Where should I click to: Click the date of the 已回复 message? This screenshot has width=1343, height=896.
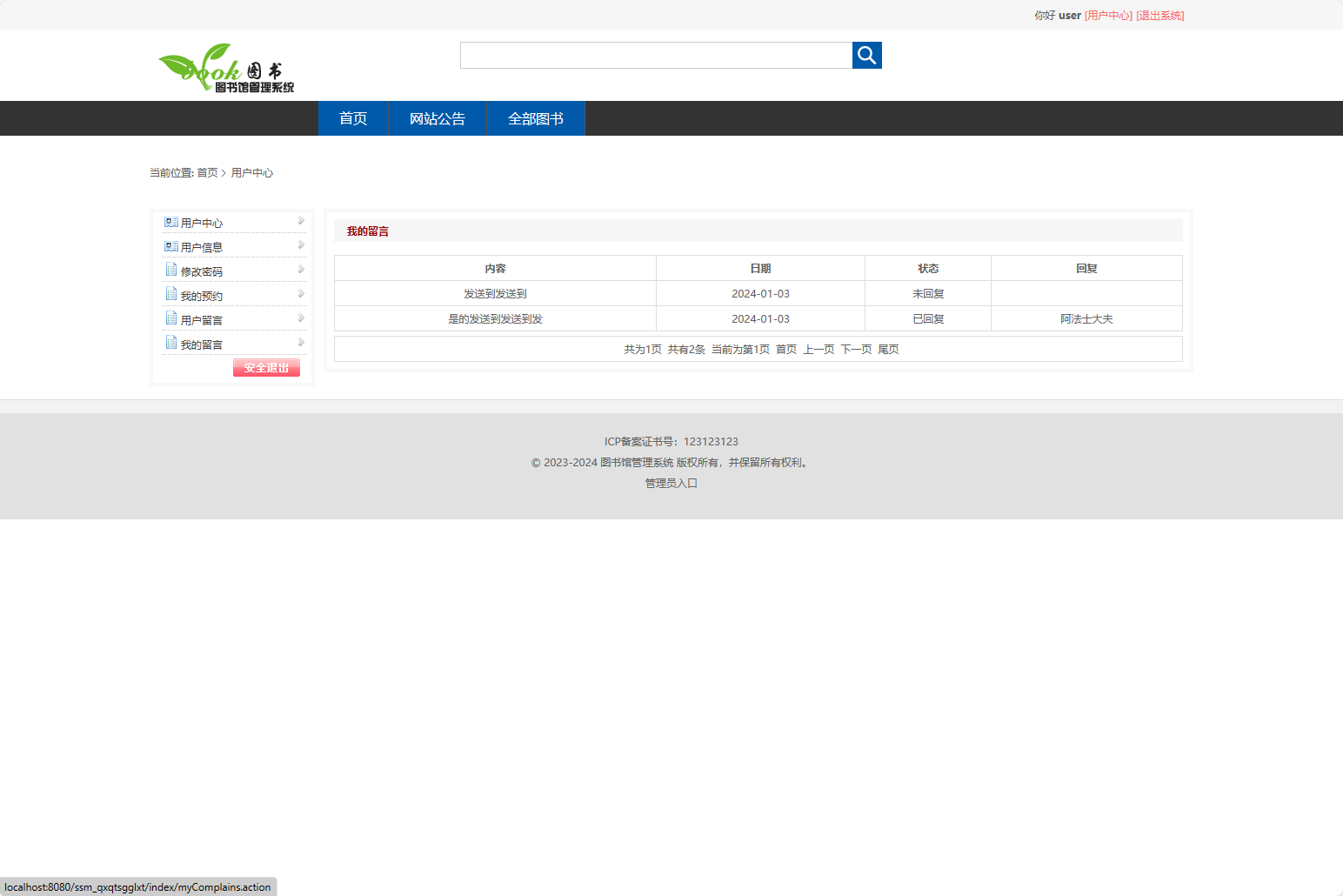click(760, 319)
